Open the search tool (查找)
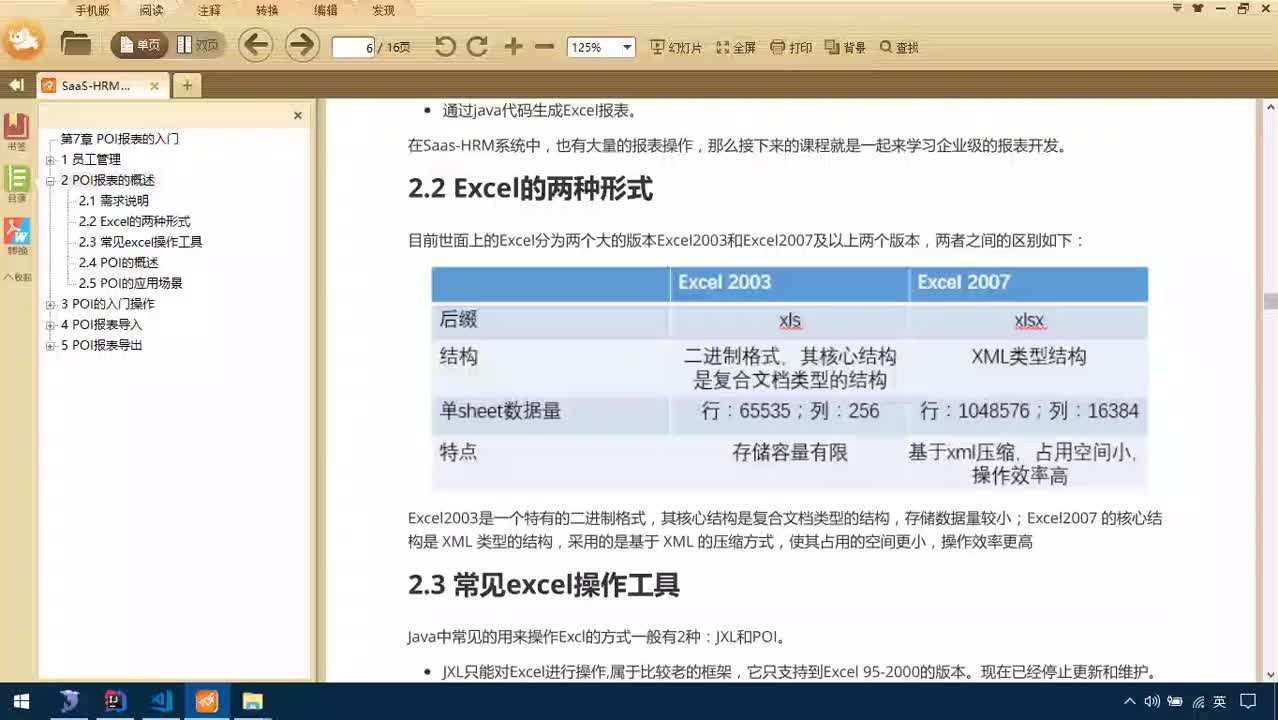Image resolution: width=1278 pixels, height=720 pixels. (x=899, y=47)
